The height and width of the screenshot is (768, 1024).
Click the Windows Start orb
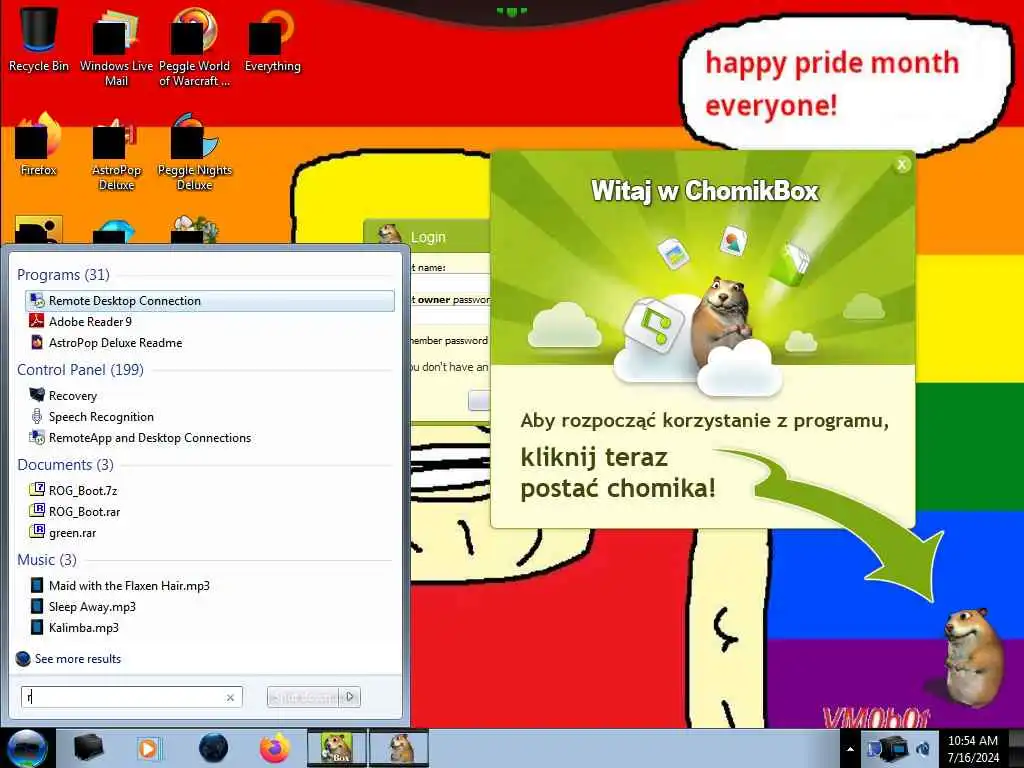tap(27, 748)
